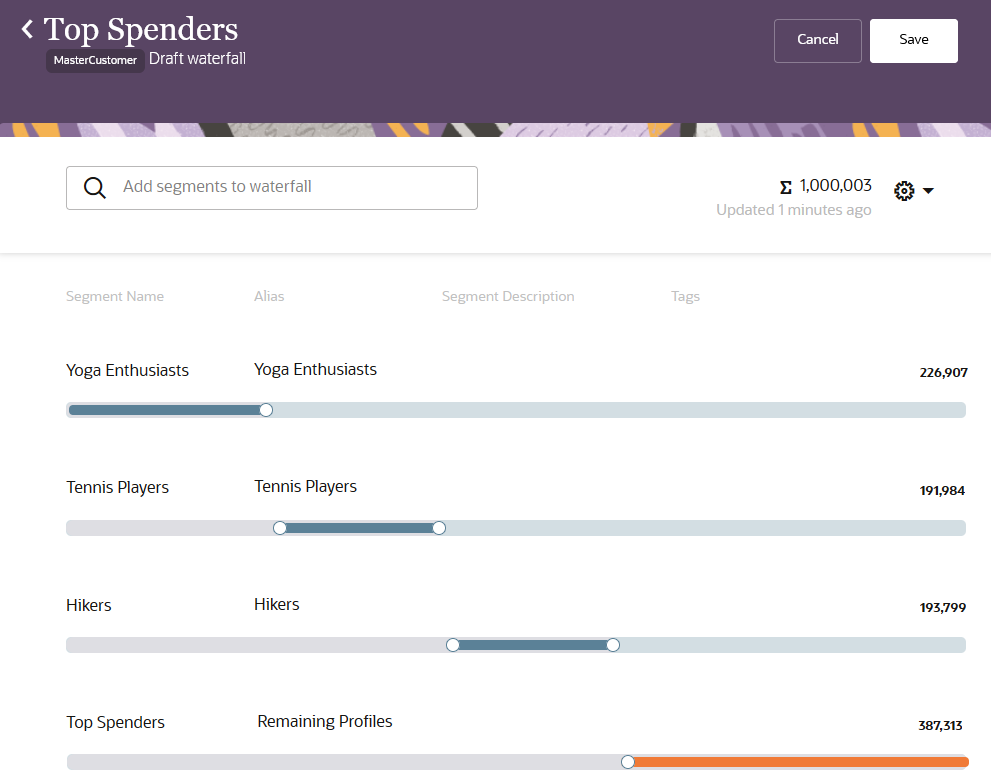Expand the gear dropdown arrow
Screen dimensions: 991x784
click(x=928, y=191)
